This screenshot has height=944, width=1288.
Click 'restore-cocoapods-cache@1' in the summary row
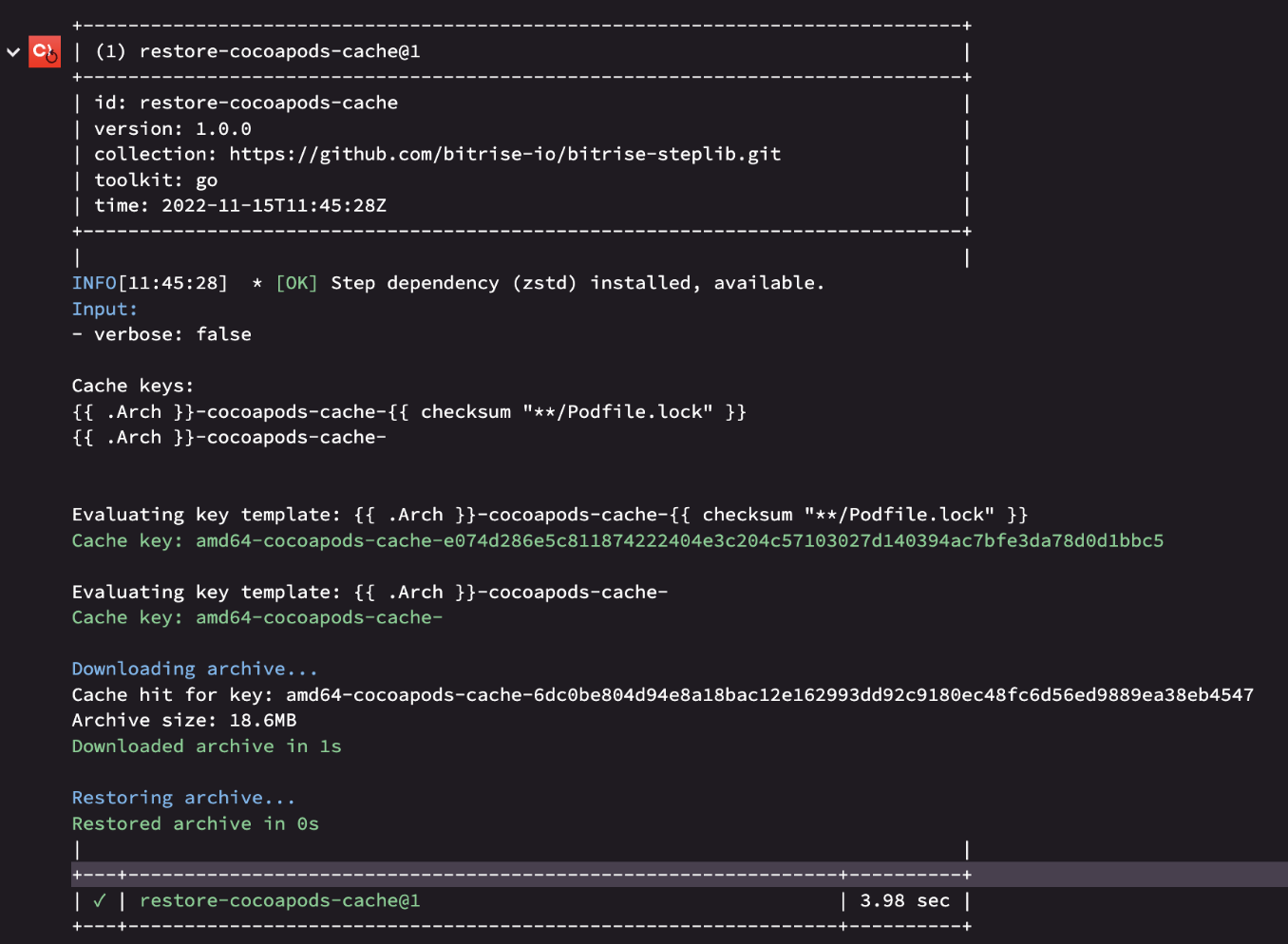point(280,900)
